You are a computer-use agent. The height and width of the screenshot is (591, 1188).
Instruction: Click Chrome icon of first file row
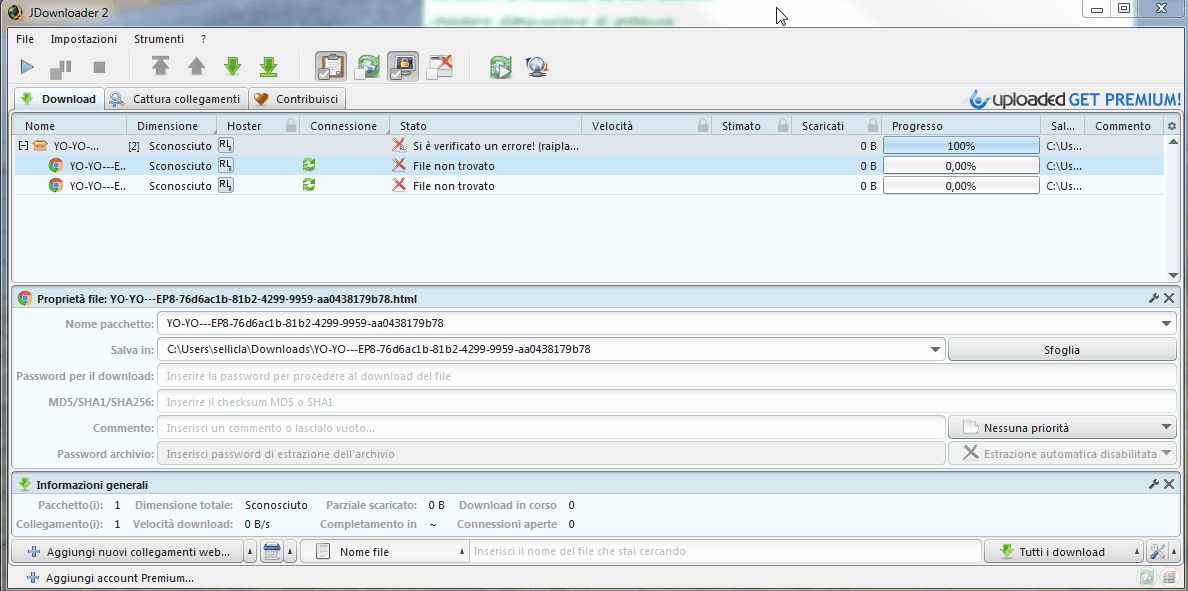(55, 165)
